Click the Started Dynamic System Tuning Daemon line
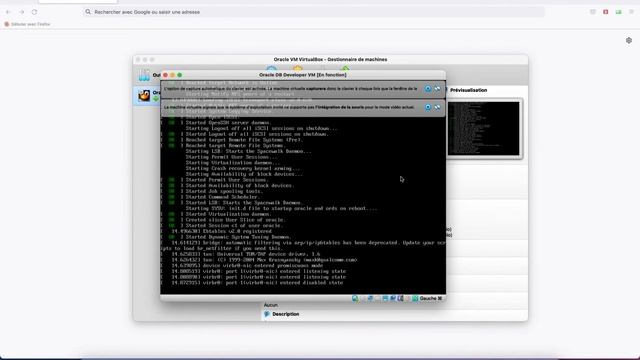 238,237
